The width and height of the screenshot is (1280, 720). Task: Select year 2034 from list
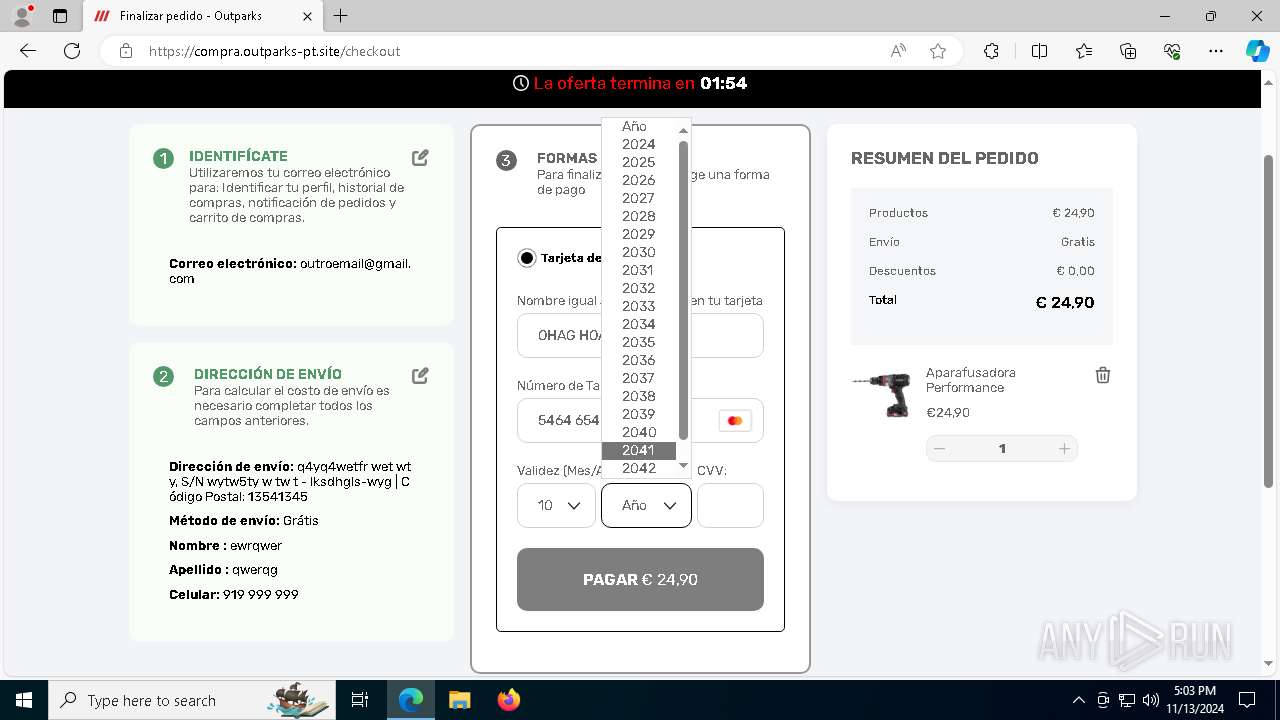pyautogui.click(x=639, y=324)
